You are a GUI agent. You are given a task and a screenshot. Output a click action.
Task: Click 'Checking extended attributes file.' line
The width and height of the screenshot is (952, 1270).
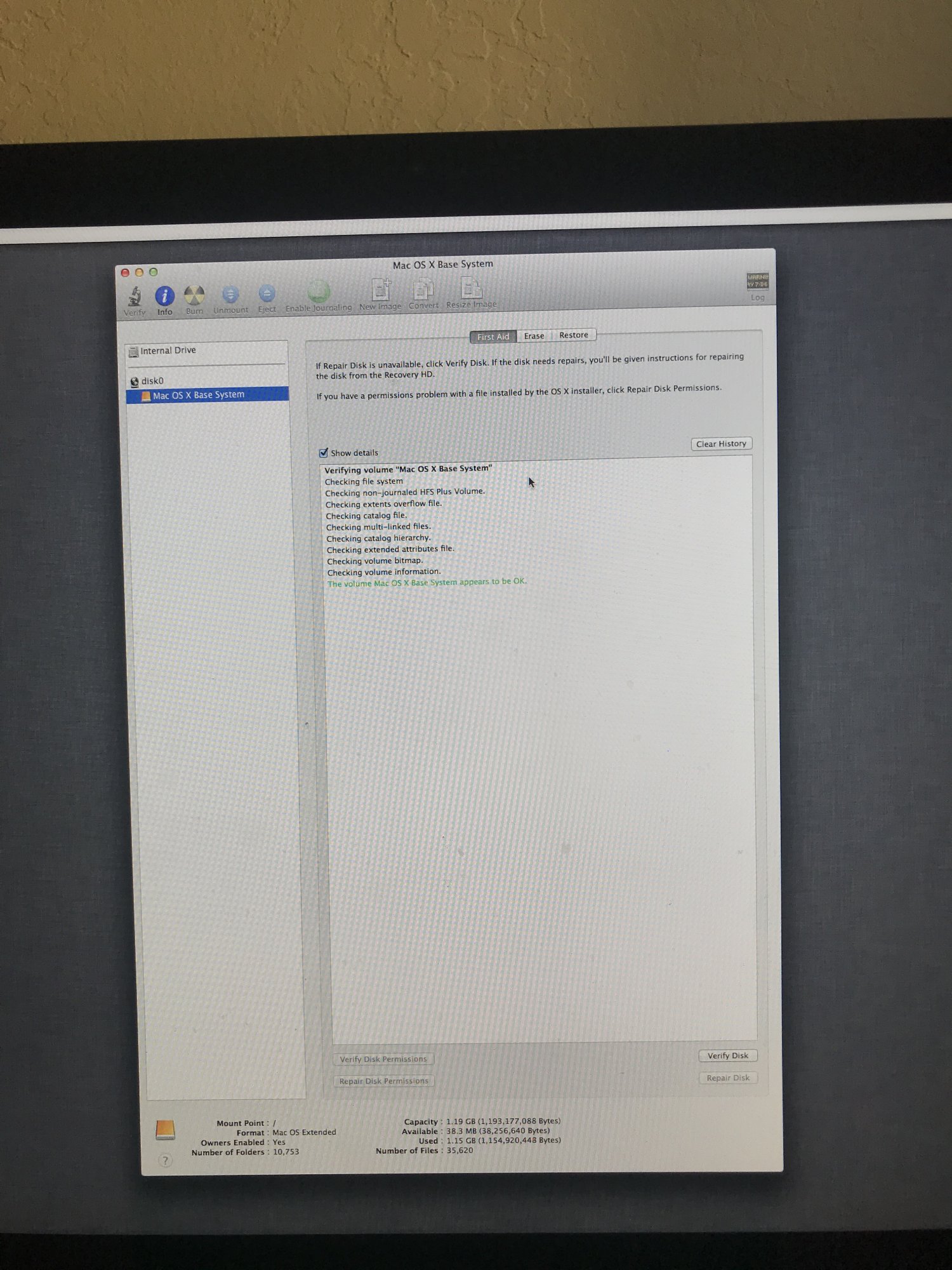pyautogui.click(x=390, y=549)
